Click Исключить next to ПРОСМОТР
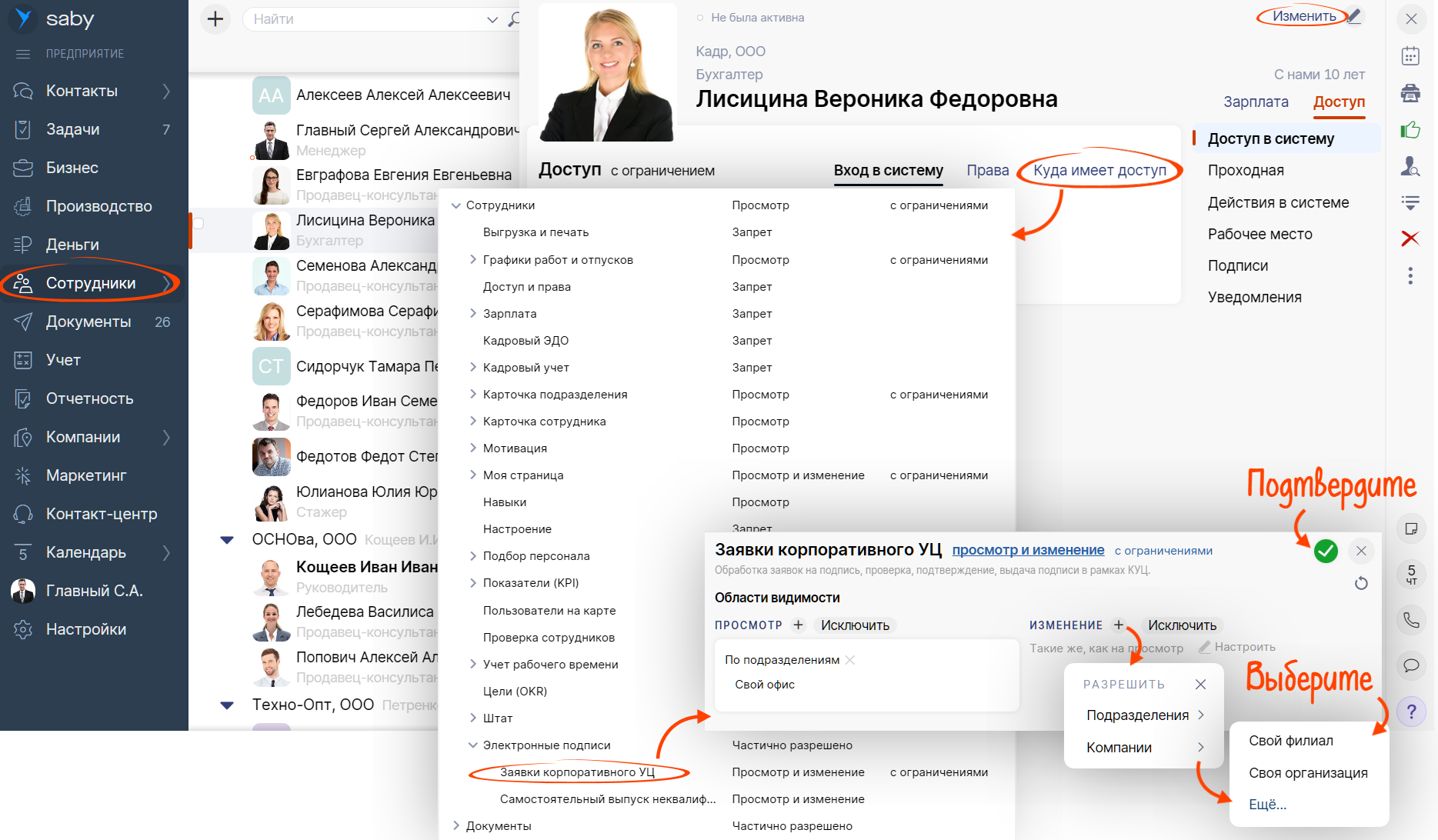The width and height of the screenshot is (1438, 840). (x=855, y=625)
